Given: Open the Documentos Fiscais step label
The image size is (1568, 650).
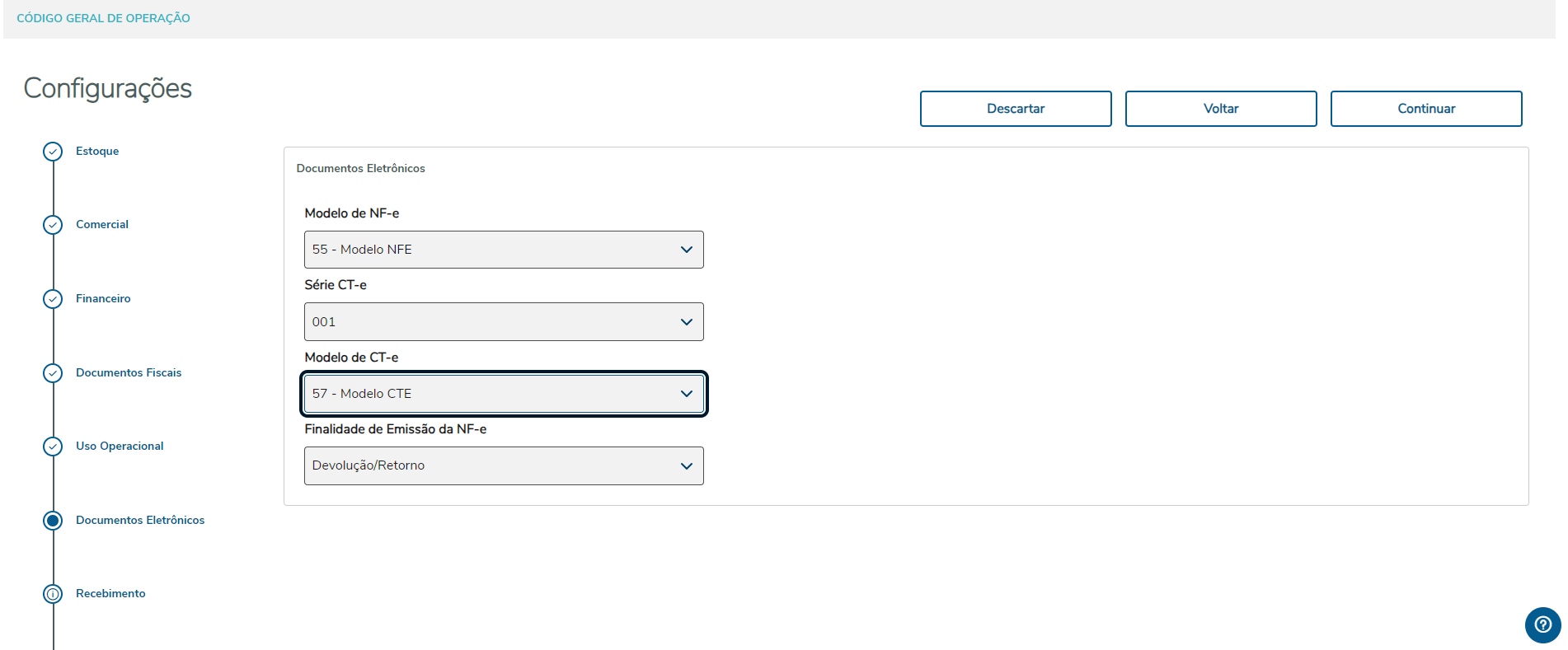Looking at the screenshot, I should pos(129,373).
